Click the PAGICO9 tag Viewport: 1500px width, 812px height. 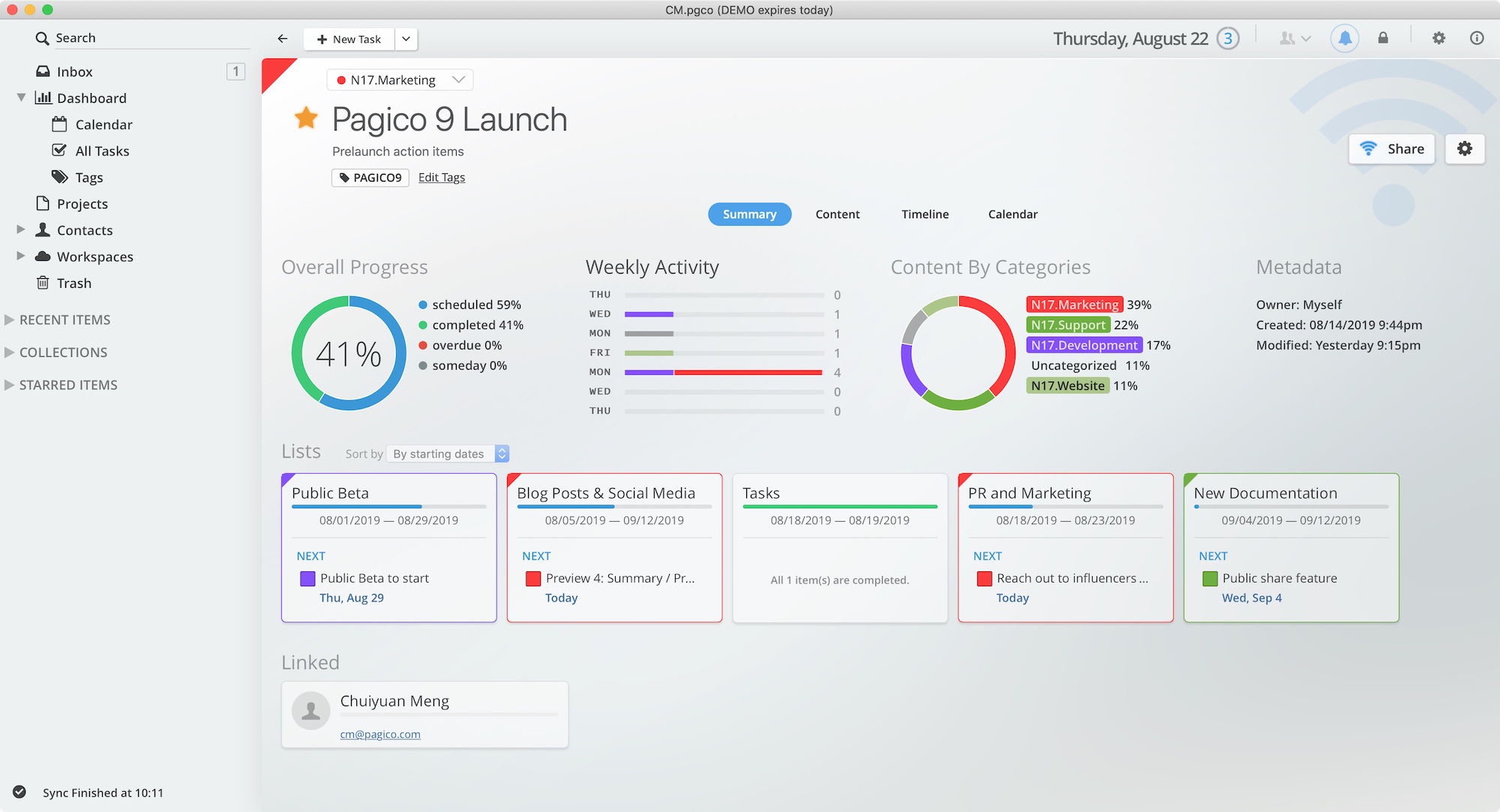[x=370, y=177]
